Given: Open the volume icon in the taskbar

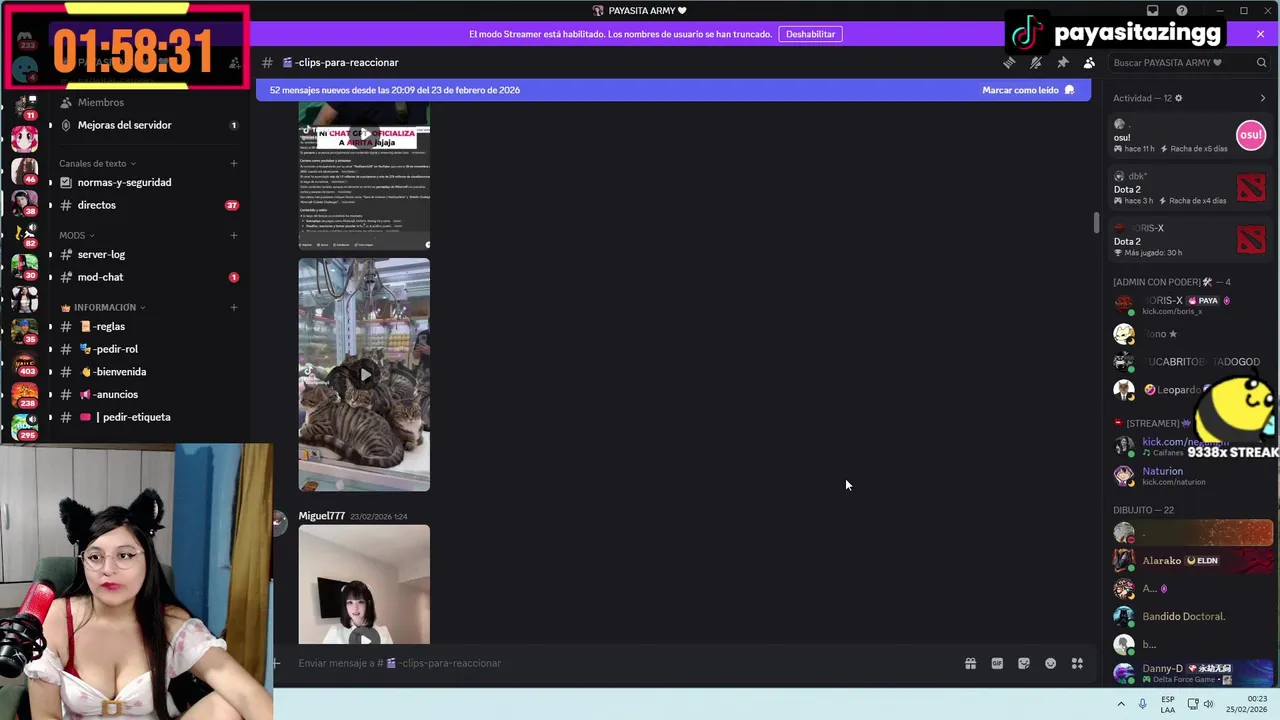Looking at the screenshot, I should (1207, 704).
